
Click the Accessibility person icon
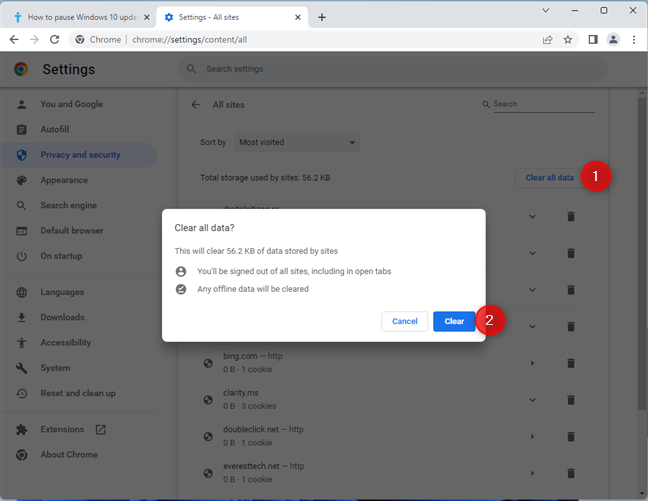21,343
